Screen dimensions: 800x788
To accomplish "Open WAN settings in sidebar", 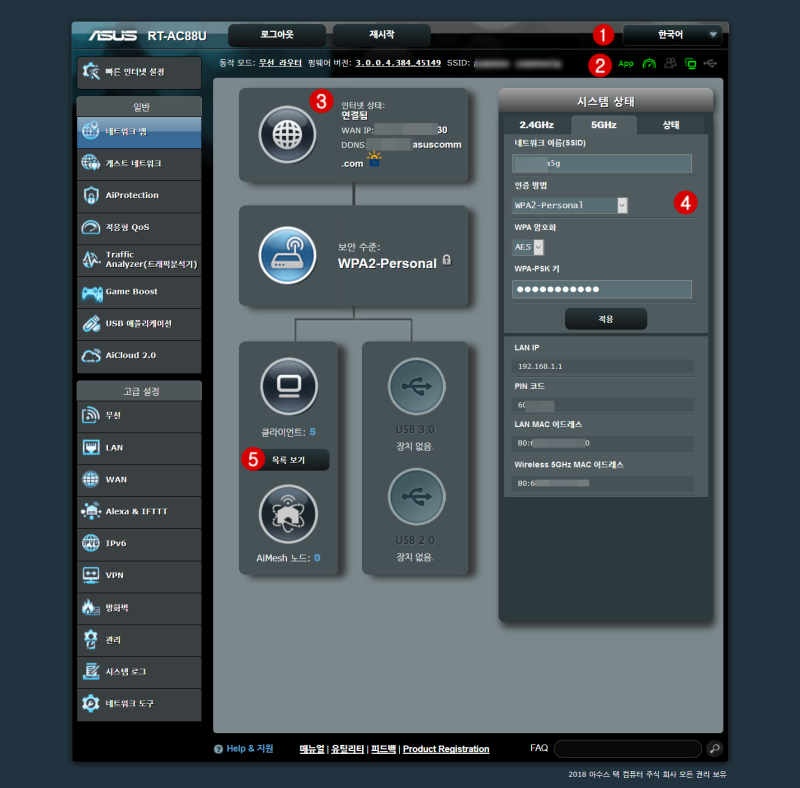I will [x=139, y=480].
